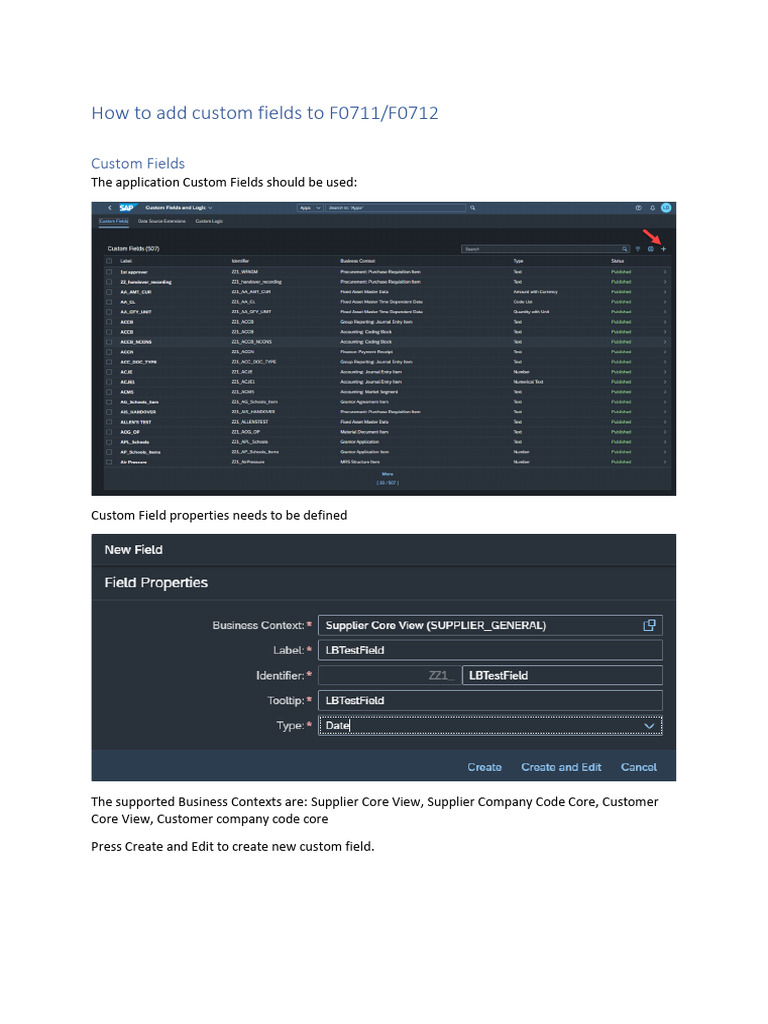Screen dimensions: 768x1024
Task: Tick checkbox for ACC_DOC_TYPE row
Action: [109, 362]
